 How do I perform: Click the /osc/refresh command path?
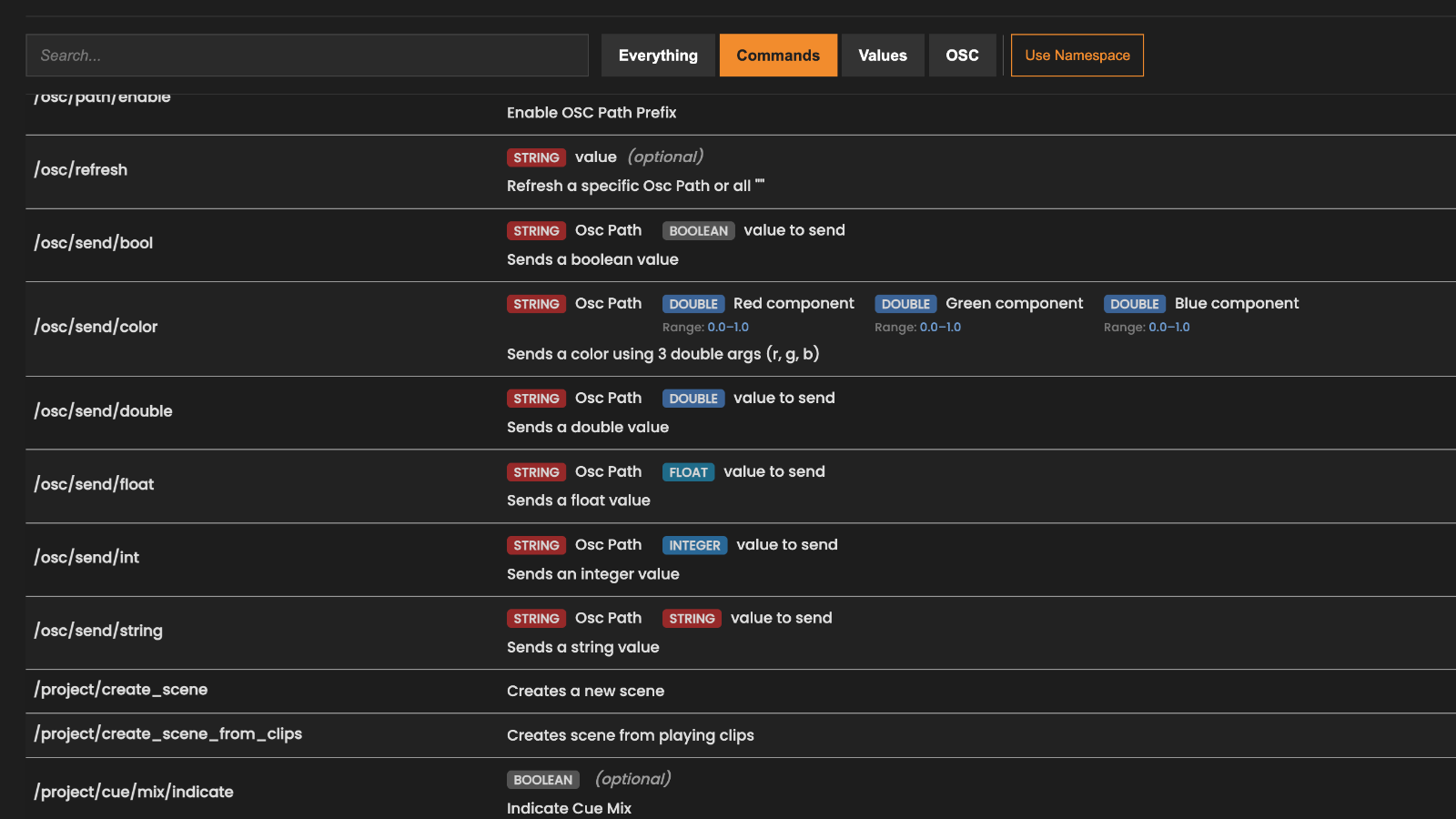coord(81,170)
